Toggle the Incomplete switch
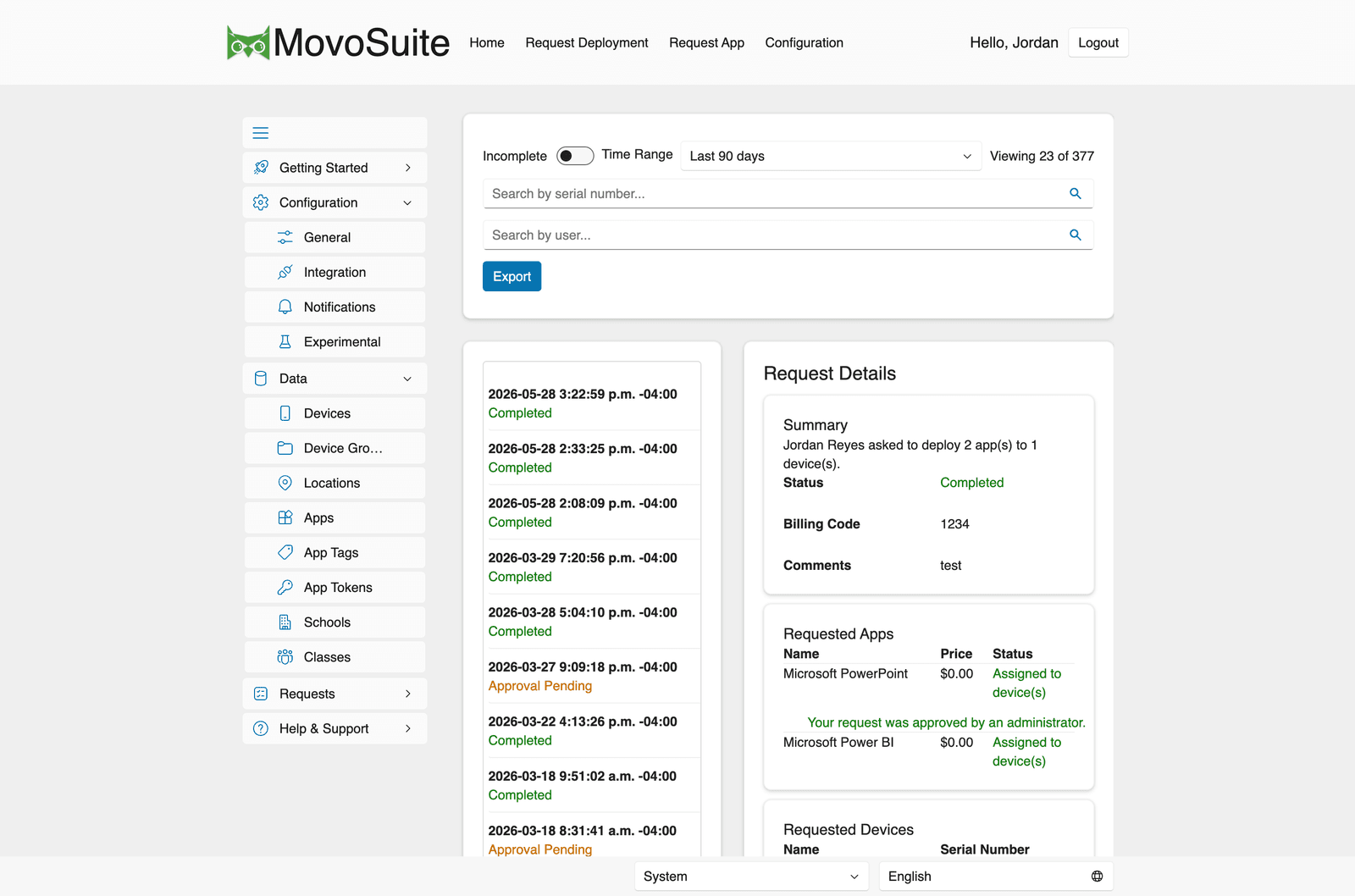Viewport: 1355px width, 896px height. (575, 156)
